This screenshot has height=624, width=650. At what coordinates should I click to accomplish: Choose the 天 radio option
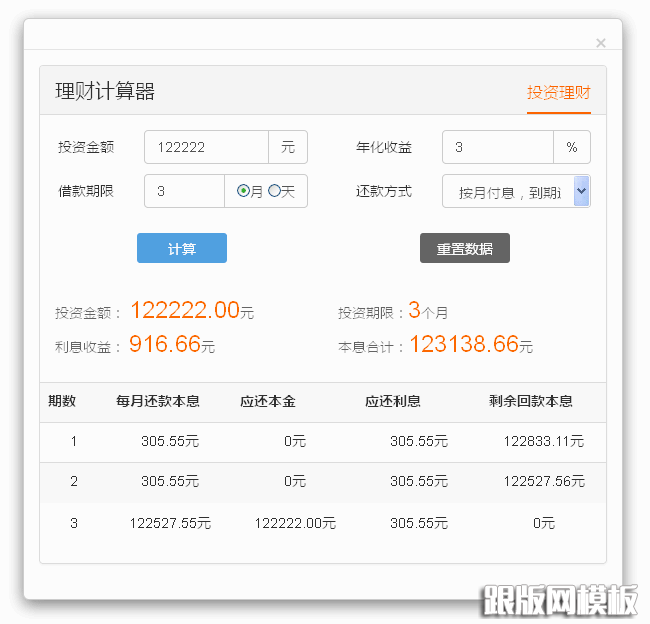pyautogui.click(x=274, y=191)
